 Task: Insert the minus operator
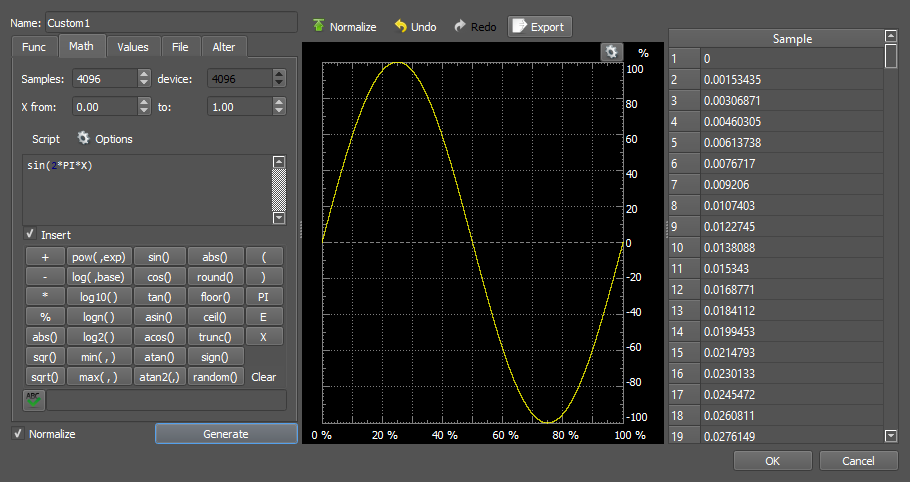(45, 277)
